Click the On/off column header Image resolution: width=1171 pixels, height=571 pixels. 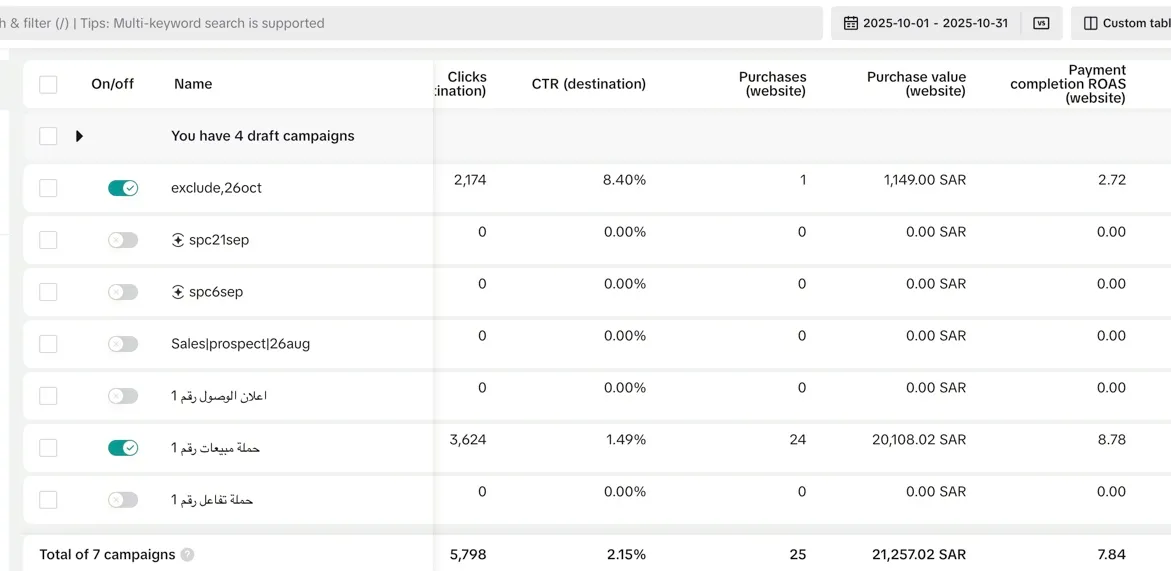click(x=113, y=84)
